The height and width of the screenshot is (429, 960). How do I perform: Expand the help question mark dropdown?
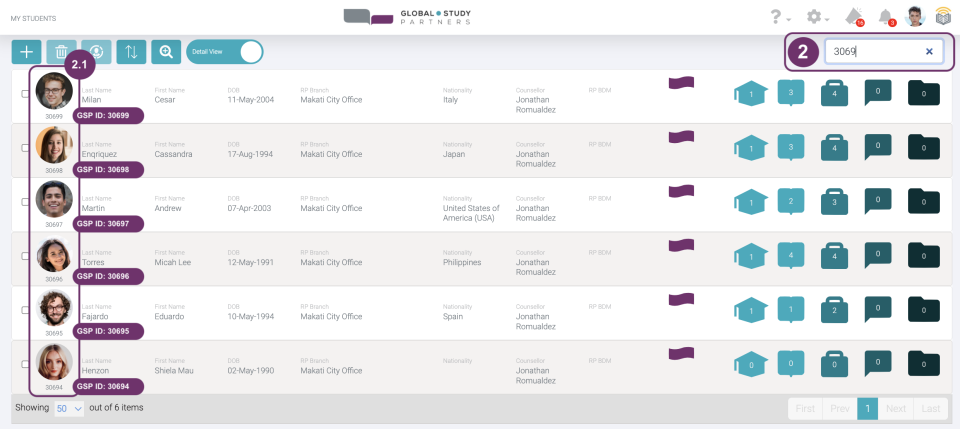tap(779, 17)
